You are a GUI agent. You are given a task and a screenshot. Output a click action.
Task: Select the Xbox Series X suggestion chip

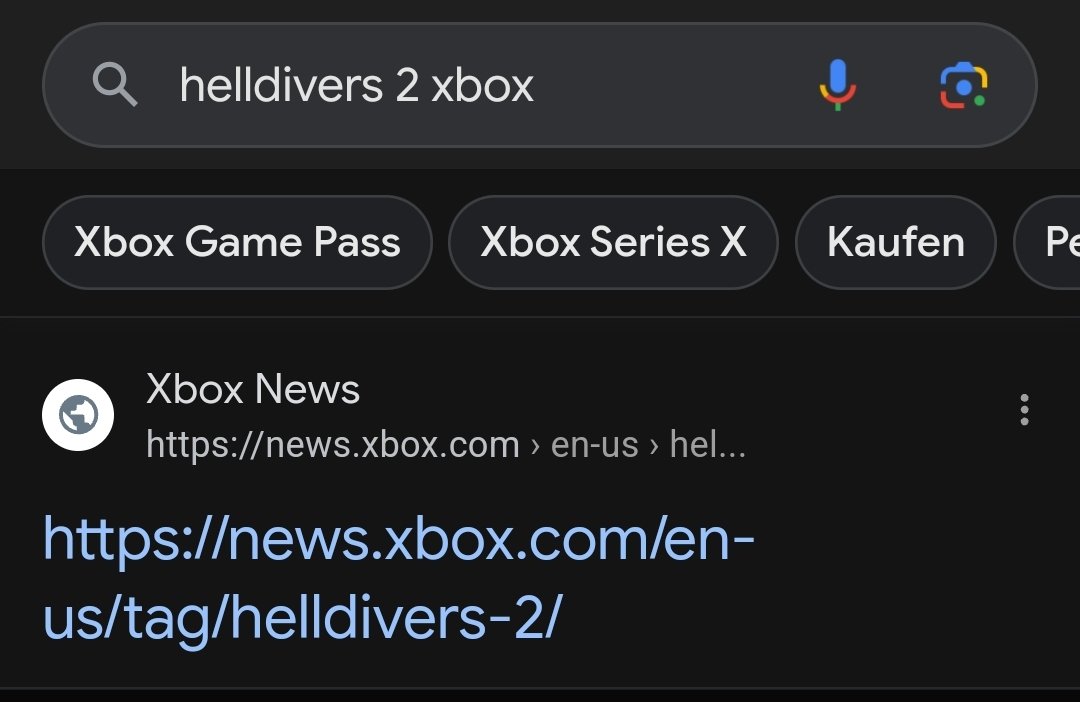pos(613,242)
